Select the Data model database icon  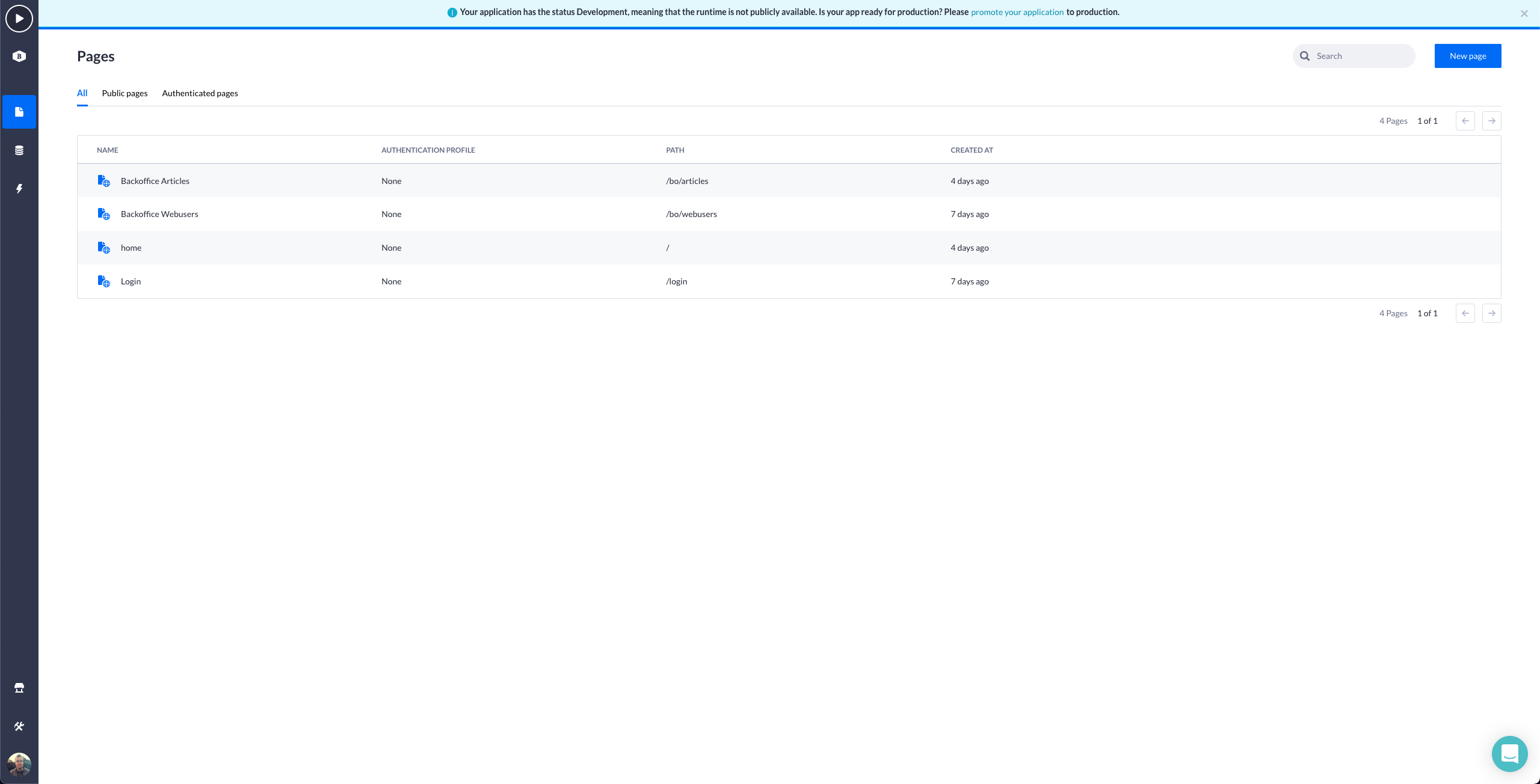click(x=19, y=150)
